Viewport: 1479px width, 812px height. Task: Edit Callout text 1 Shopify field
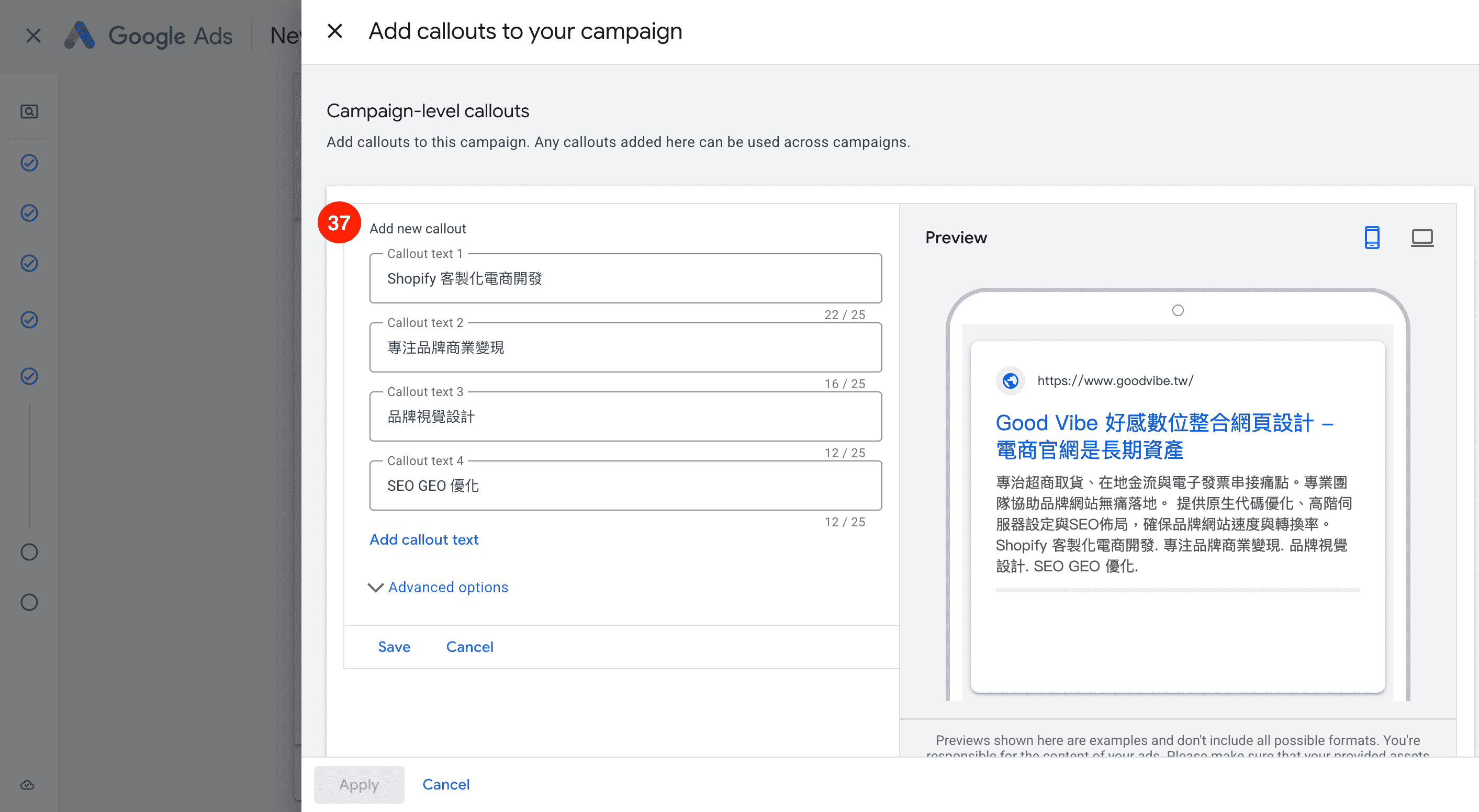[x=626, y=279]
